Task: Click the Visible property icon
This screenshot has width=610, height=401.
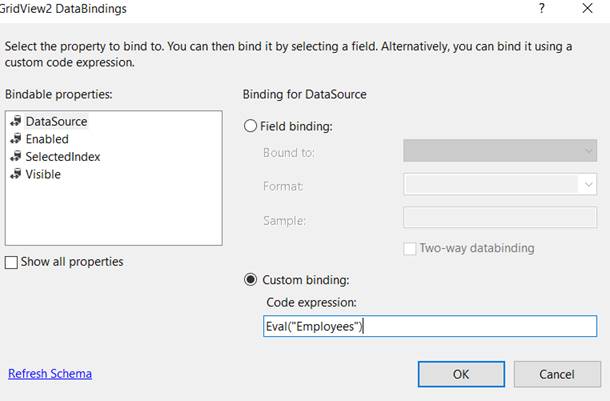Action: tap(15, 175)
